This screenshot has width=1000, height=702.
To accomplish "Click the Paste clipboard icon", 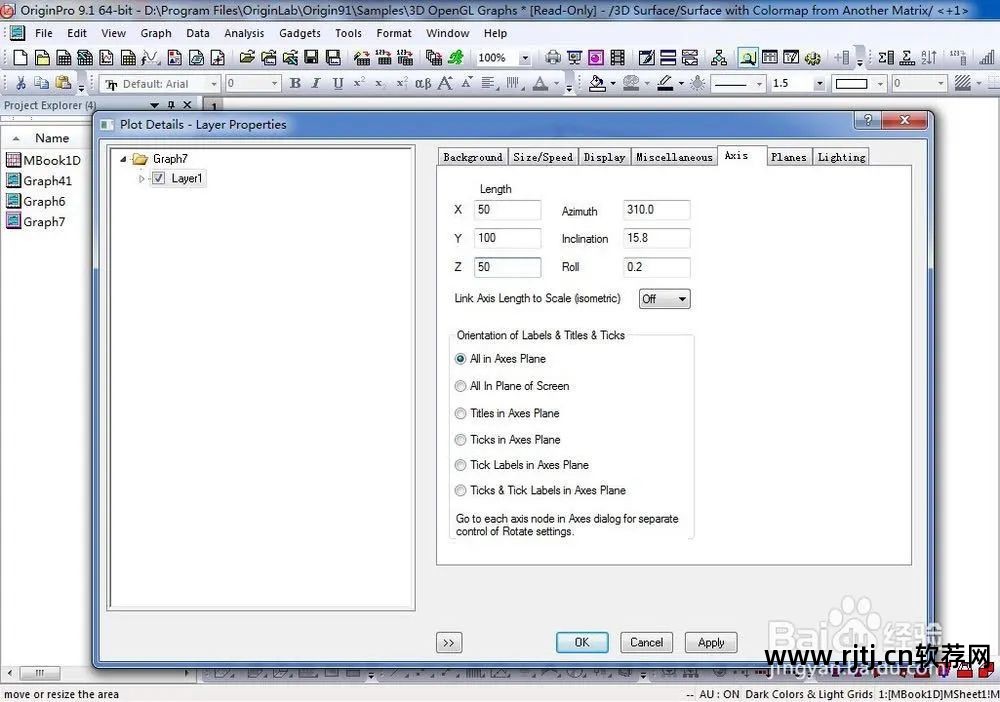I will coord(62,83).
